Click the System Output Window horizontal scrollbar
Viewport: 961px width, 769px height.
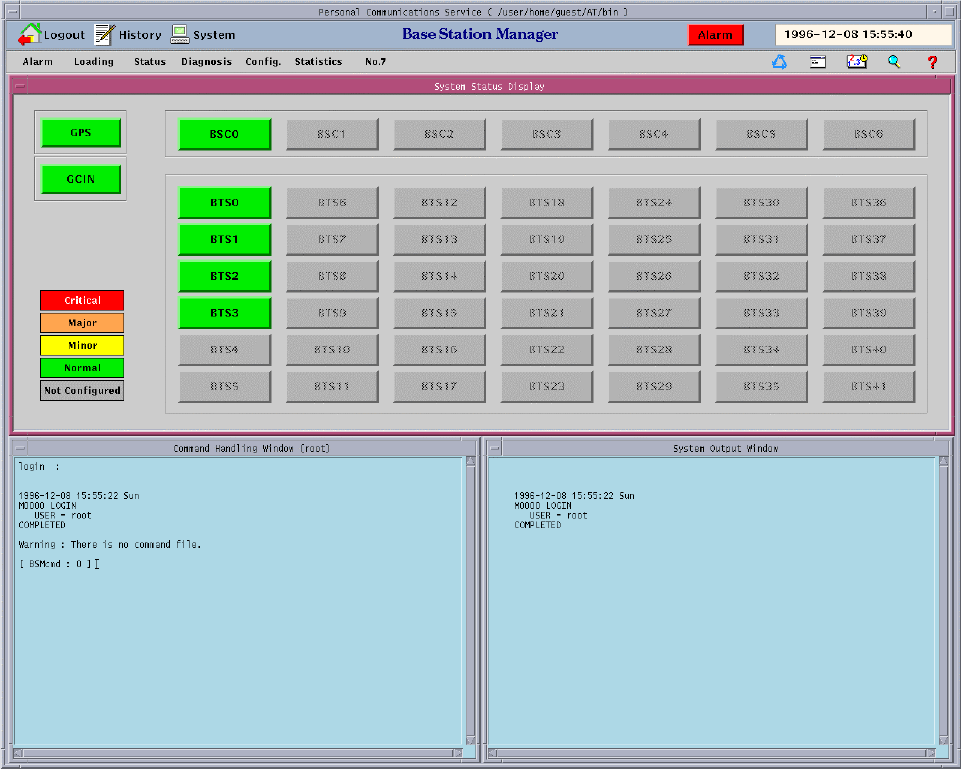(712, 753)
